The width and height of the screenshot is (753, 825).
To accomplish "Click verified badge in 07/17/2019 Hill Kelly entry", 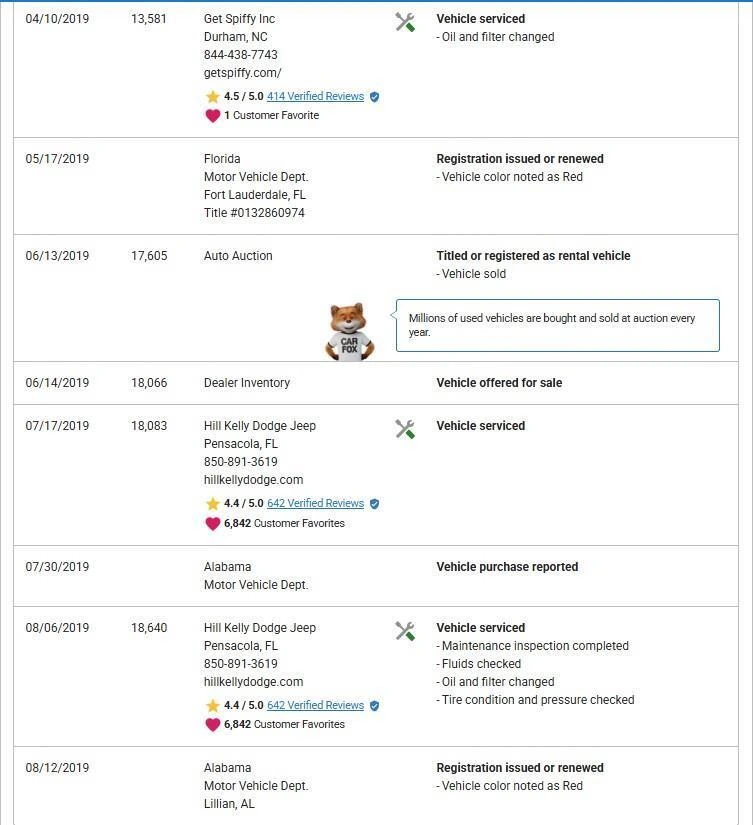I will pyautogui.click(x=374, y=504).
